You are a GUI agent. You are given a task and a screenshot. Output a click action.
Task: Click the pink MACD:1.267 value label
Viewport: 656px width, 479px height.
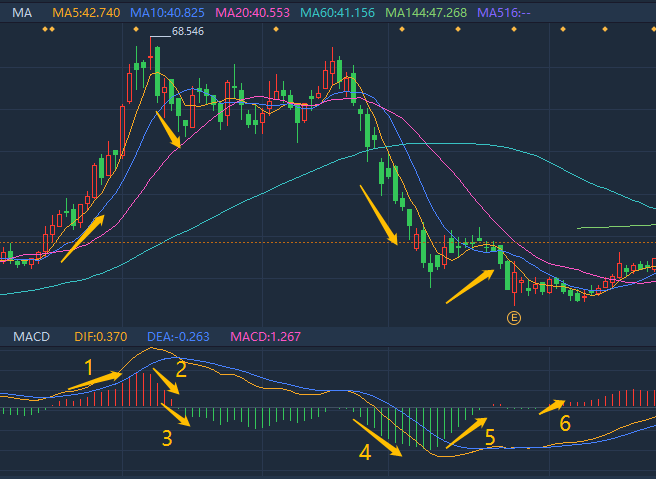click(x=266, y=336)
